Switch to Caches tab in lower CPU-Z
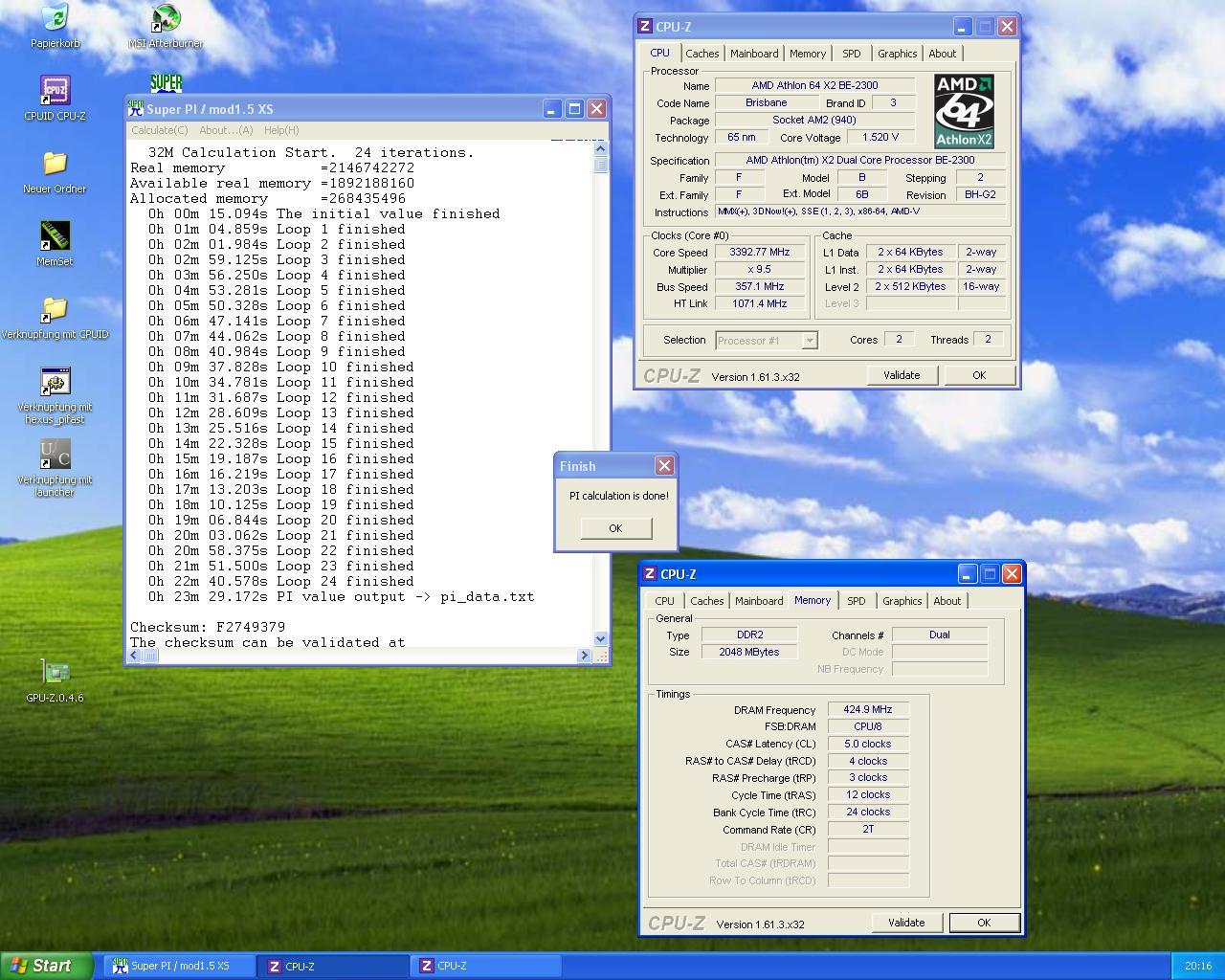Screen dimensions: 1225x980 point(706,601)
